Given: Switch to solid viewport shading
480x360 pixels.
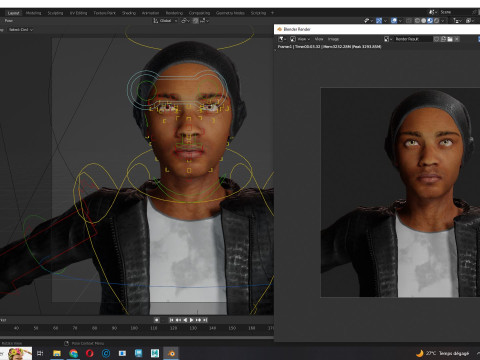Looking at the screenshot, I should coord(424,21).
